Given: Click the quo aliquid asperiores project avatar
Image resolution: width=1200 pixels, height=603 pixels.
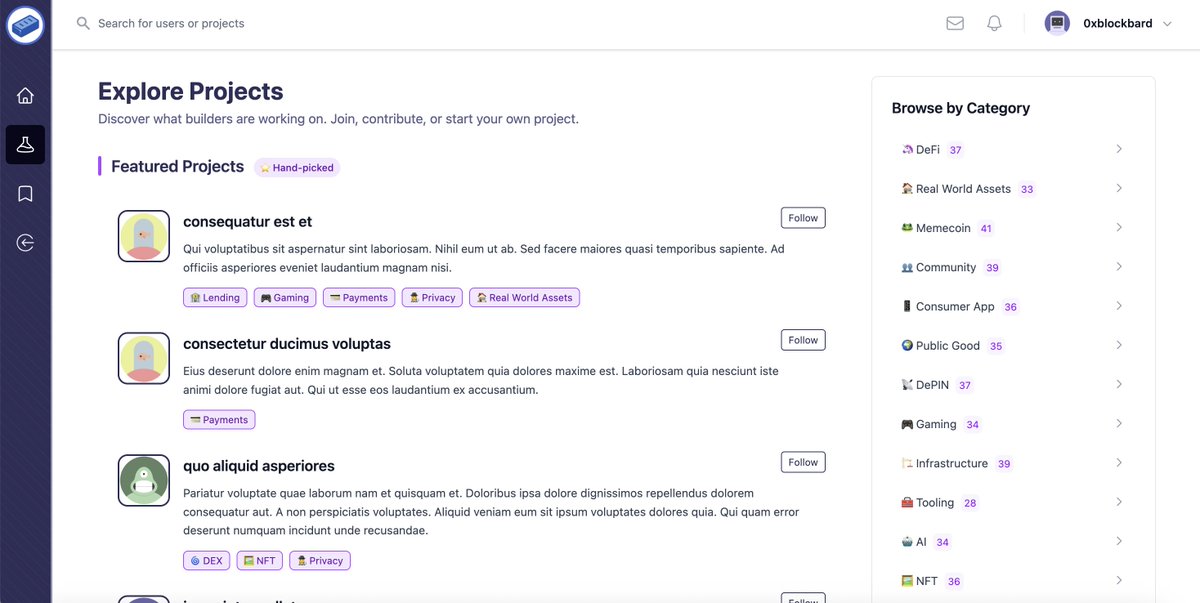Looking at the screenshot, I should pos(143,480).
